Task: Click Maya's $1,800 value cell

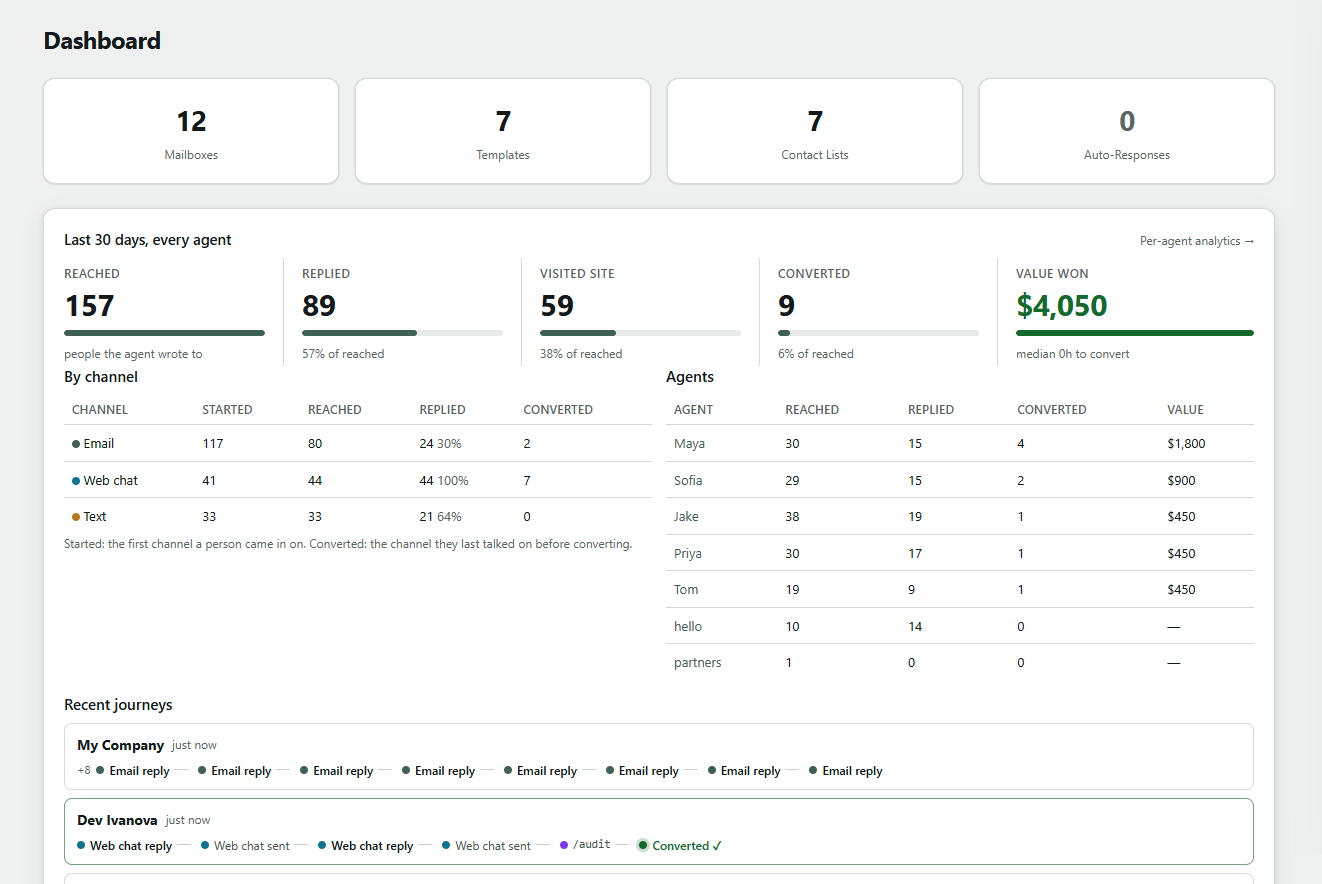Action: (x=1186, y=443)
